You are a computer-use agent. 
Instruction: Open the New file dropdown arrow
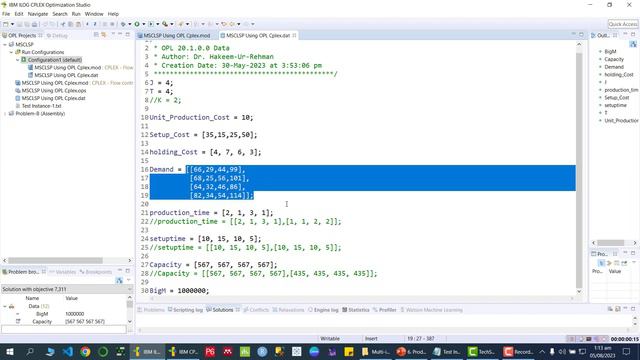12,24
